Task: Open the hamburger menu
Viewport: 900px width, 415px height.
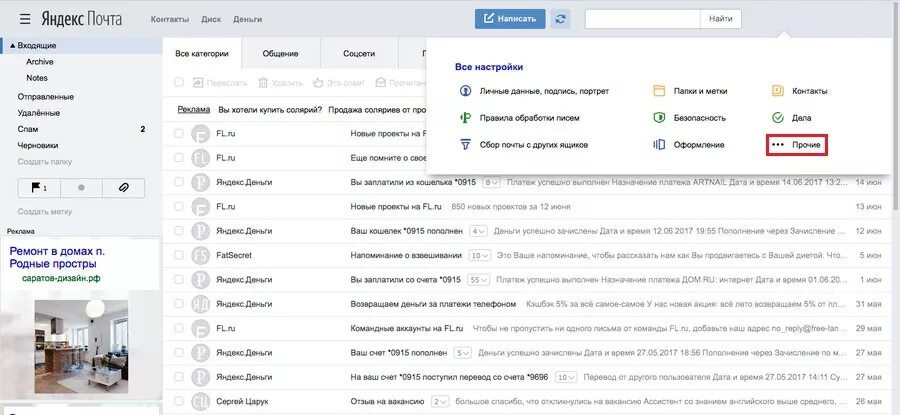Action: (25, 19)
